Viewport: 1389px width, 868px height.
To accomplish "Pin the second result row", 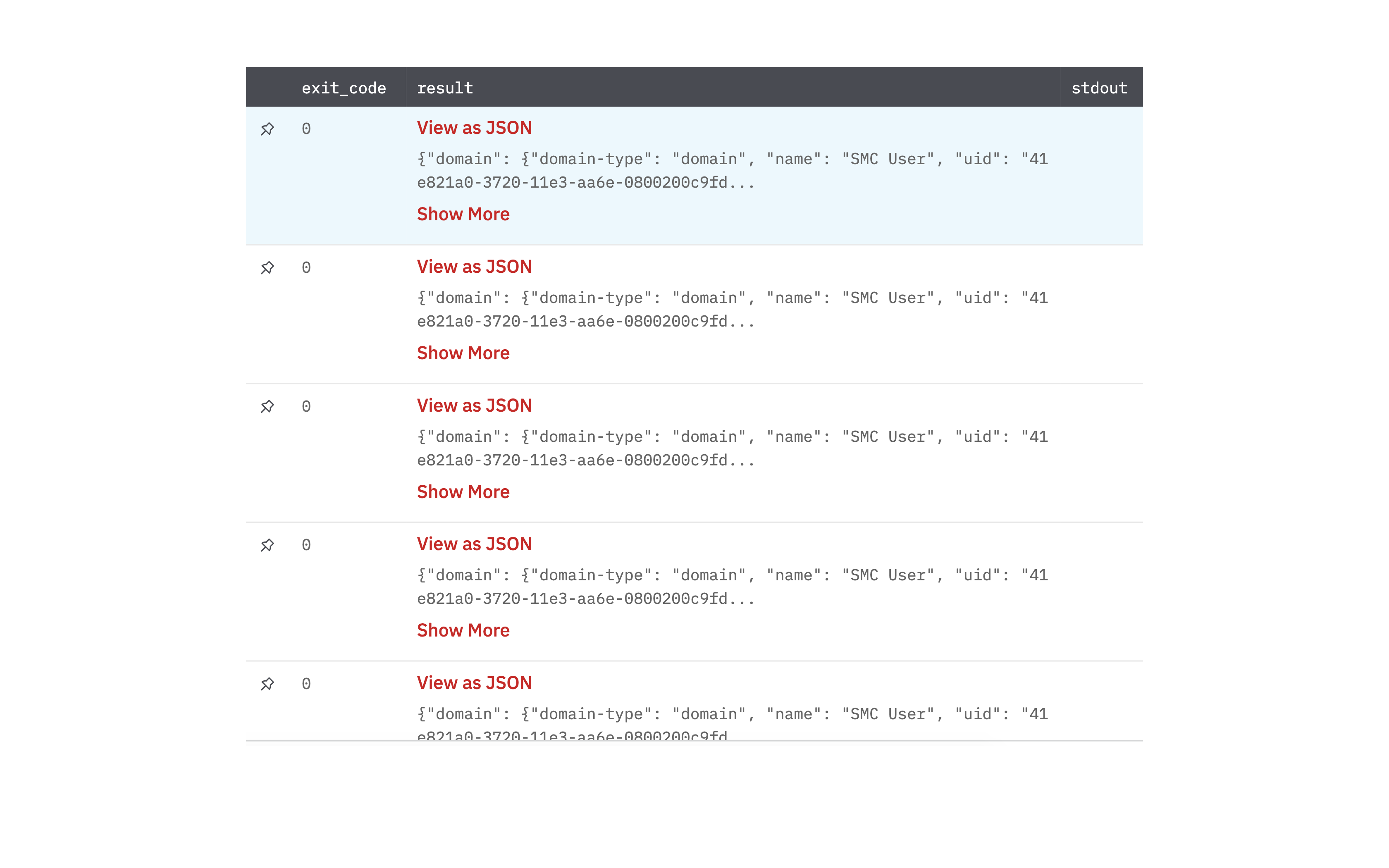I will tap(267, 267).
